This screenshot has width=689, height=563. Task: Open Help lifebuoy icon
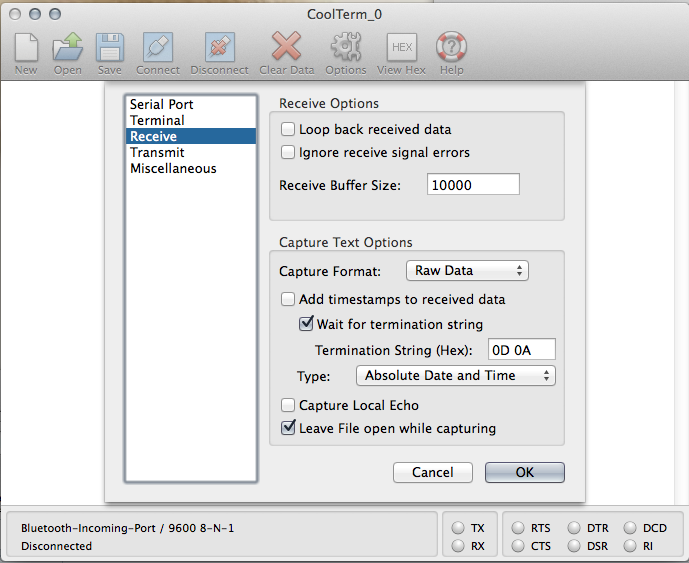[x=451, y=46]
